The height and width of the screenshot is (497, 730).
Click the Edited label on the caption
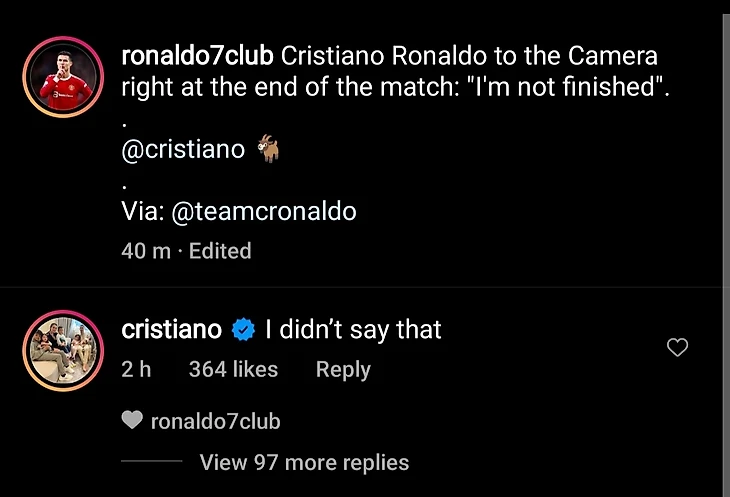click(x=220, y=251)
